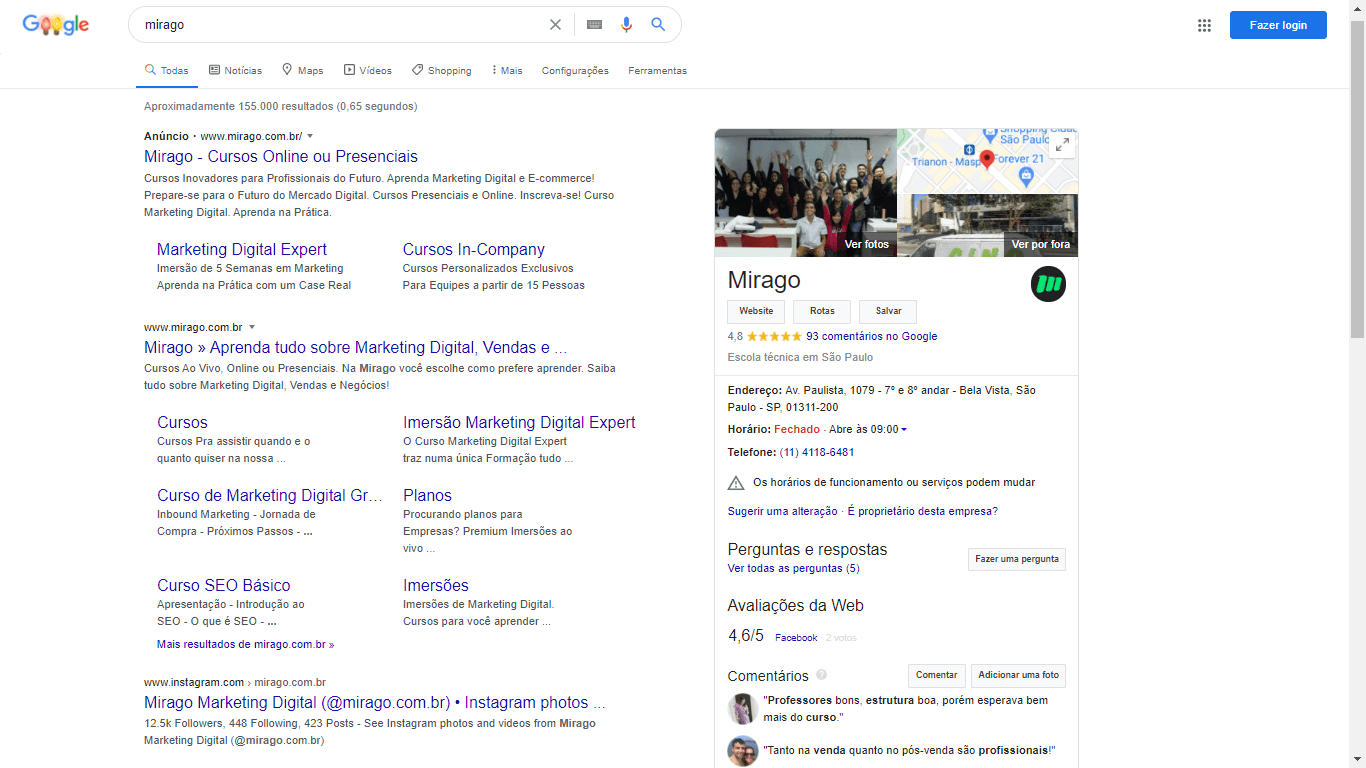Clear the search box with the X icon

tap(555, 25)
